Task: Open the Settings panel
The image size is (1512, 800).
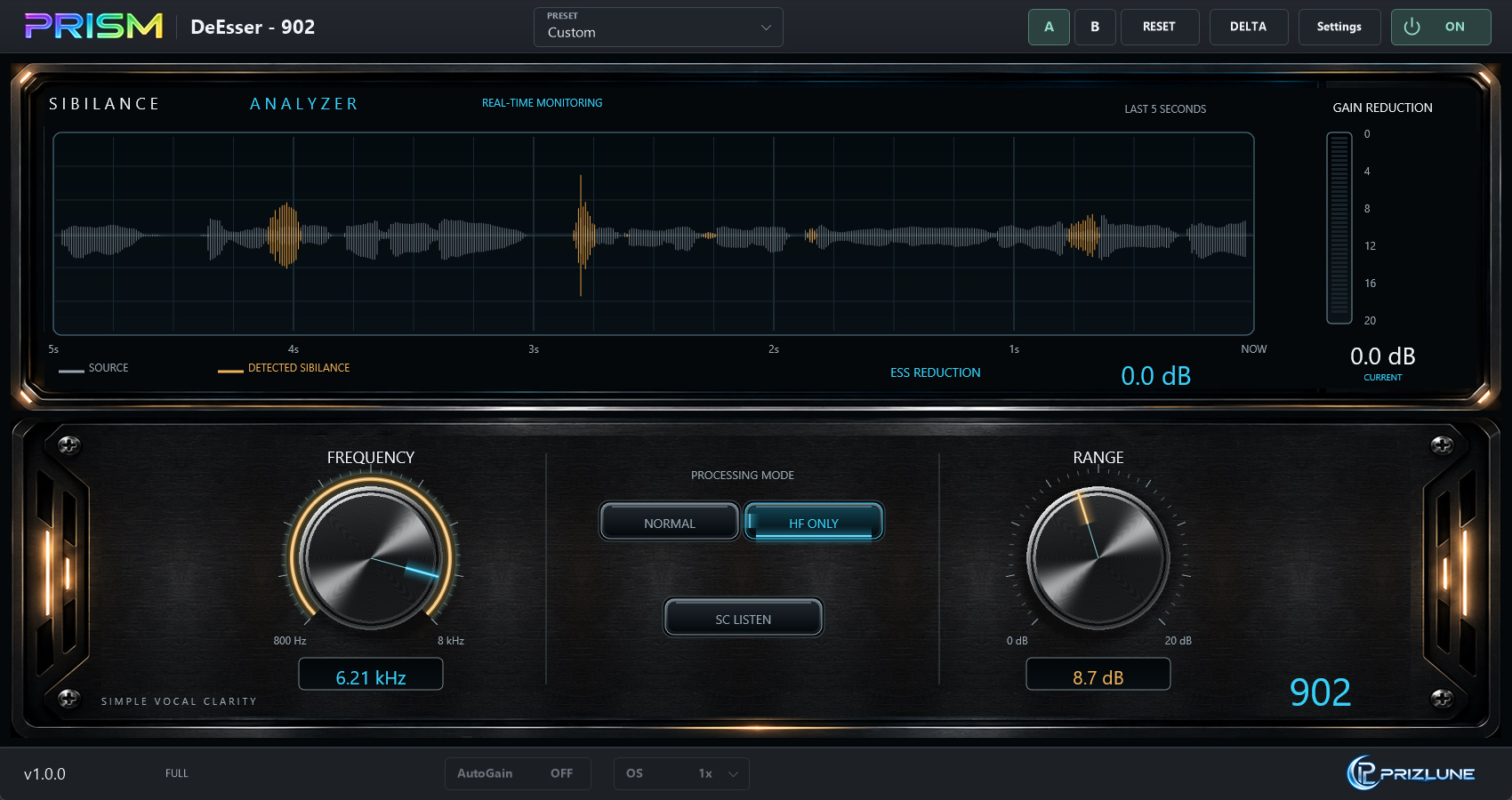Action: (x=1339, y=27)
